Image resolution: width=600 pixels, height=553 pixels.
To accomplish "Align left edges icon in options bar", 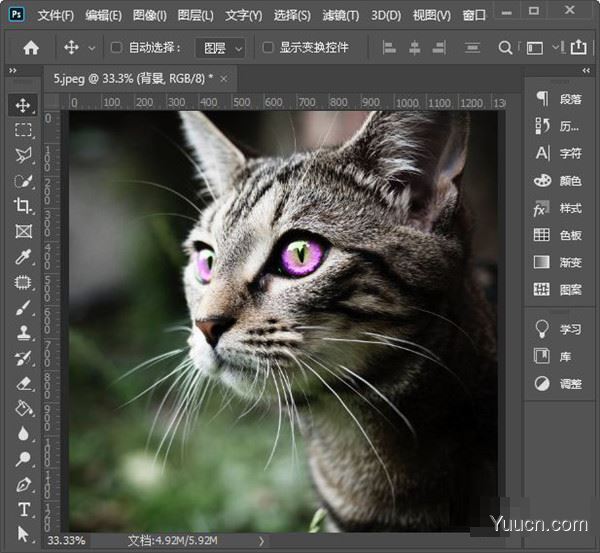I will (x=389, y=48).
